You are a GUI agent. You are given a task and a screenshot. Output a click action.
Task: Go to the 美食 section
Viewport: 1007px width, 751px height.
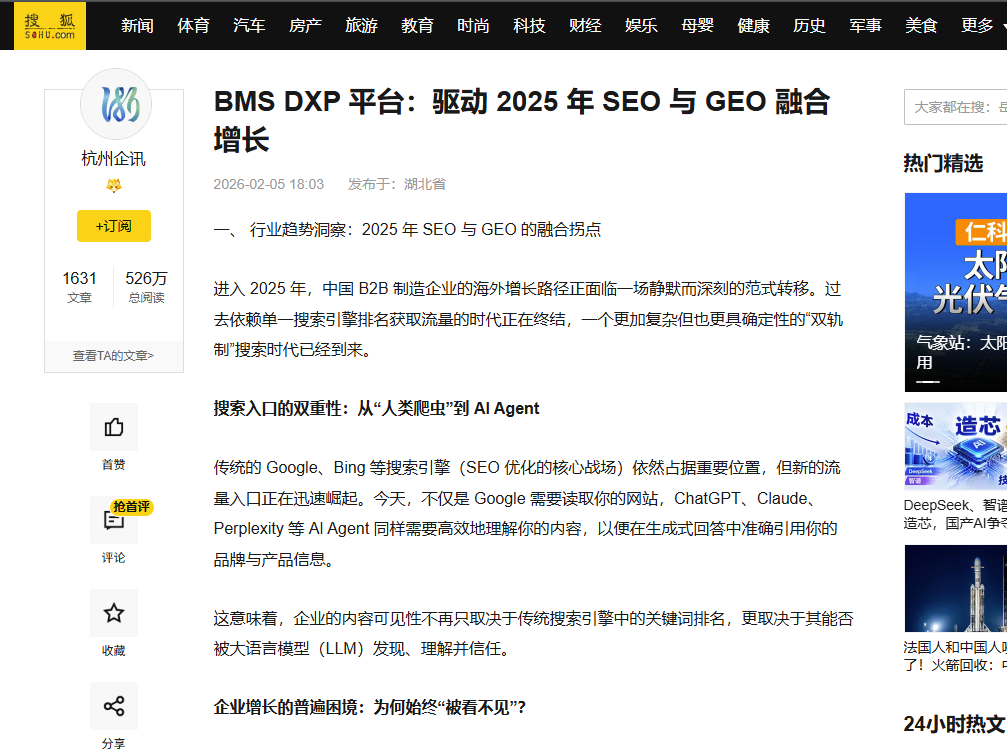tap(921, 26)
